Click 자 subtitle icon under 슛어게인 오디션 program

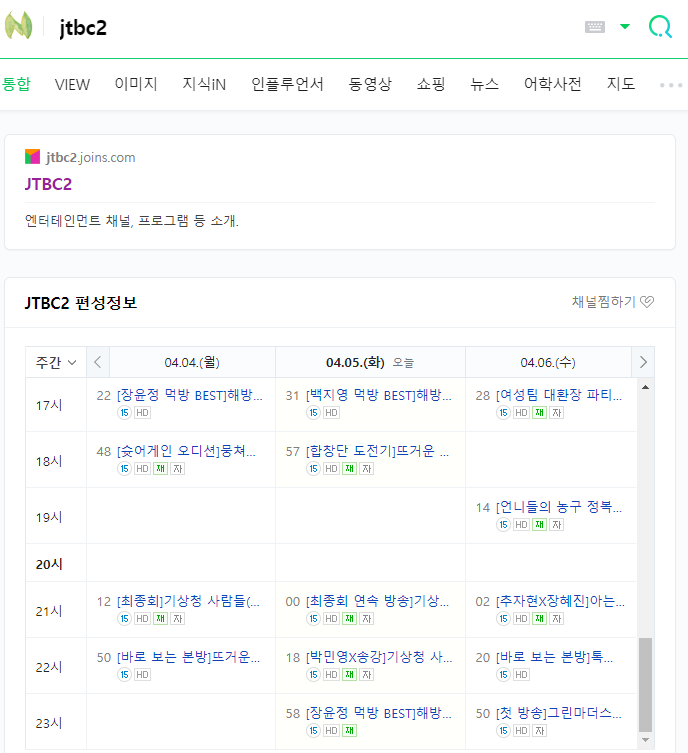tap(178, 469)
